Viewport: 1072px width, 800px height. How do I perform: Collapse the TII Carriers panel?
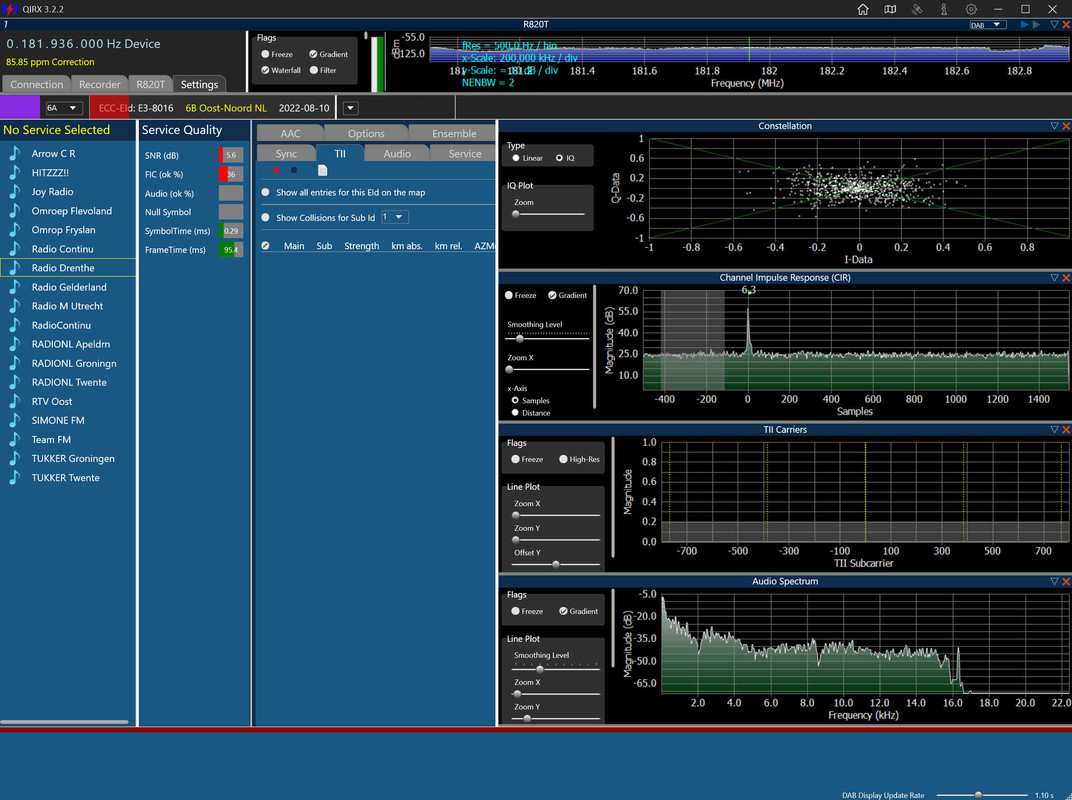click(x=1054, y=429)
